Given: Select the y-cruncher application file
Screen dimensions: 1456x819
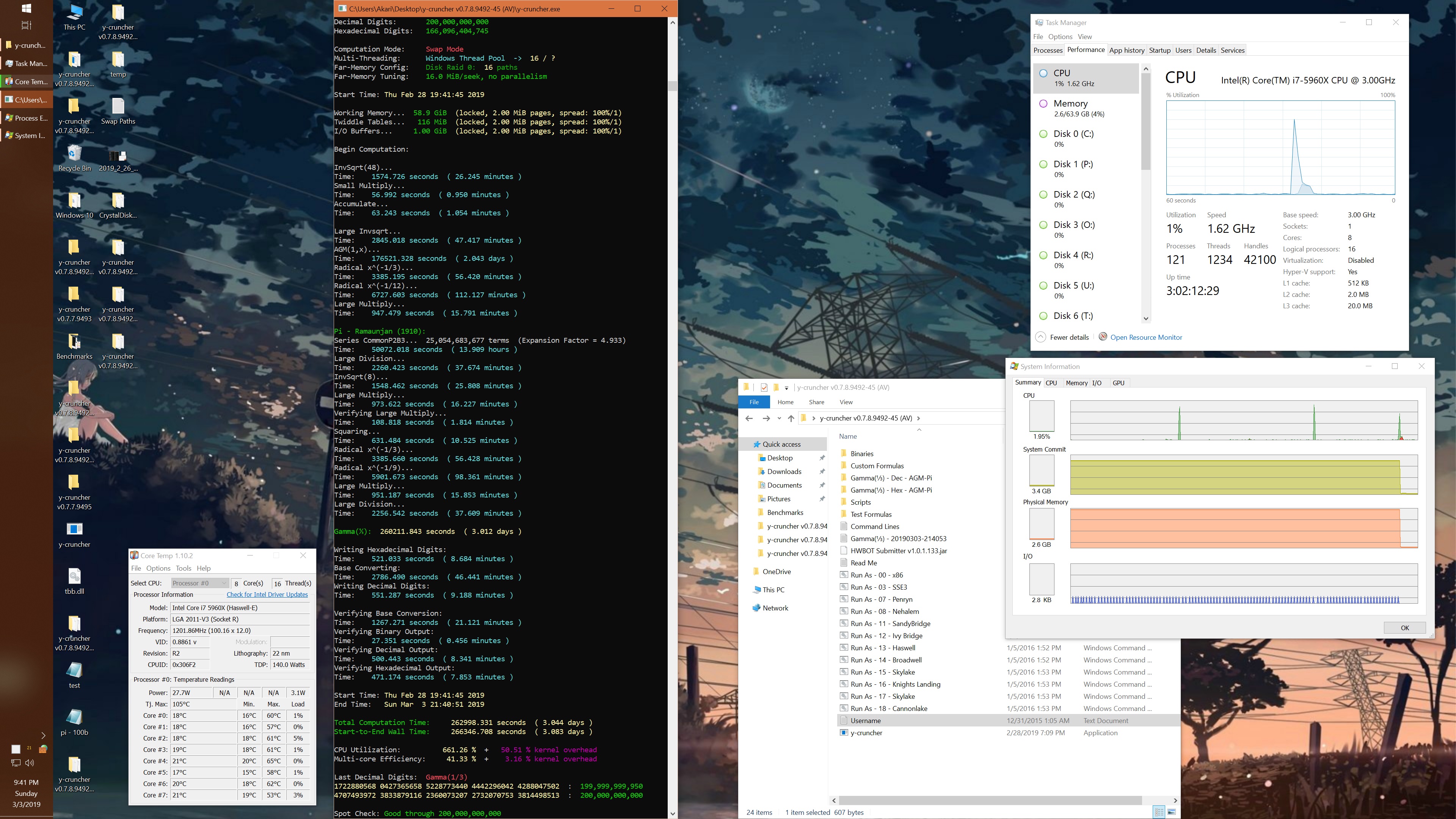Looking at the screenshot, I should [x=866, y=733].
